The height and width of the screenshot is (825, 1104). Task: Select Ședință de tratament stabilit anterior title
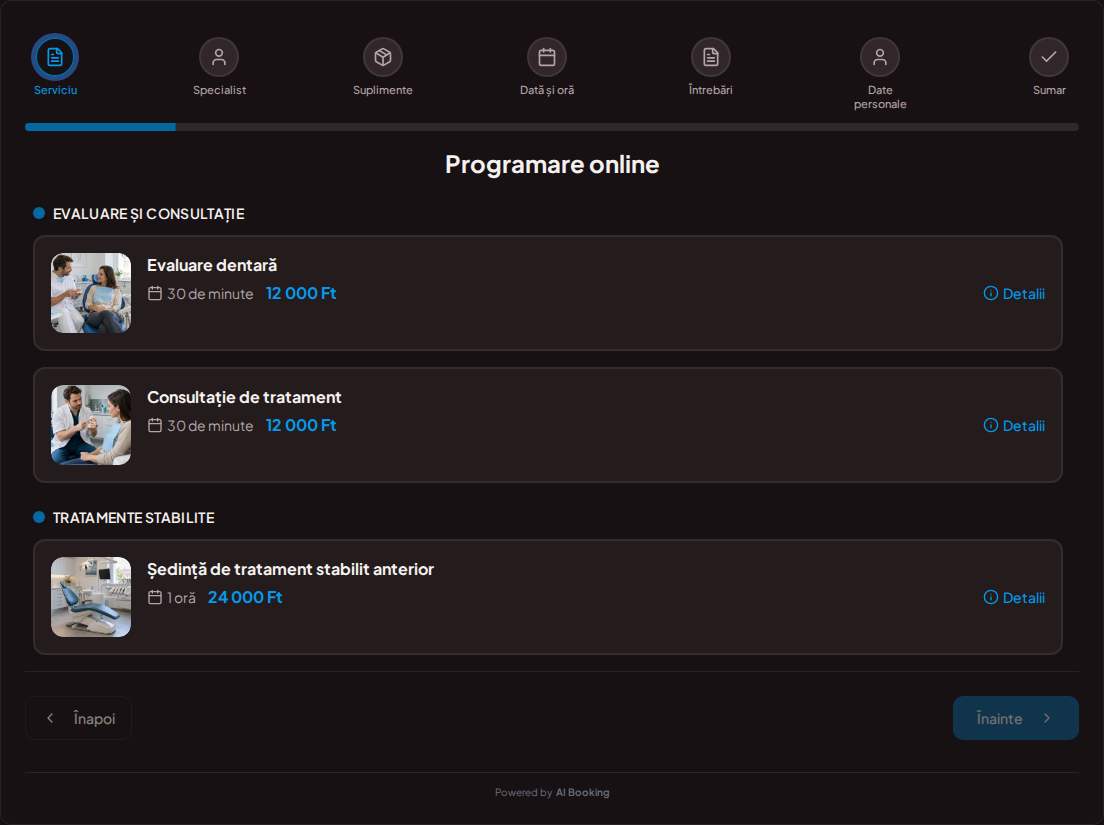[290, 569]
